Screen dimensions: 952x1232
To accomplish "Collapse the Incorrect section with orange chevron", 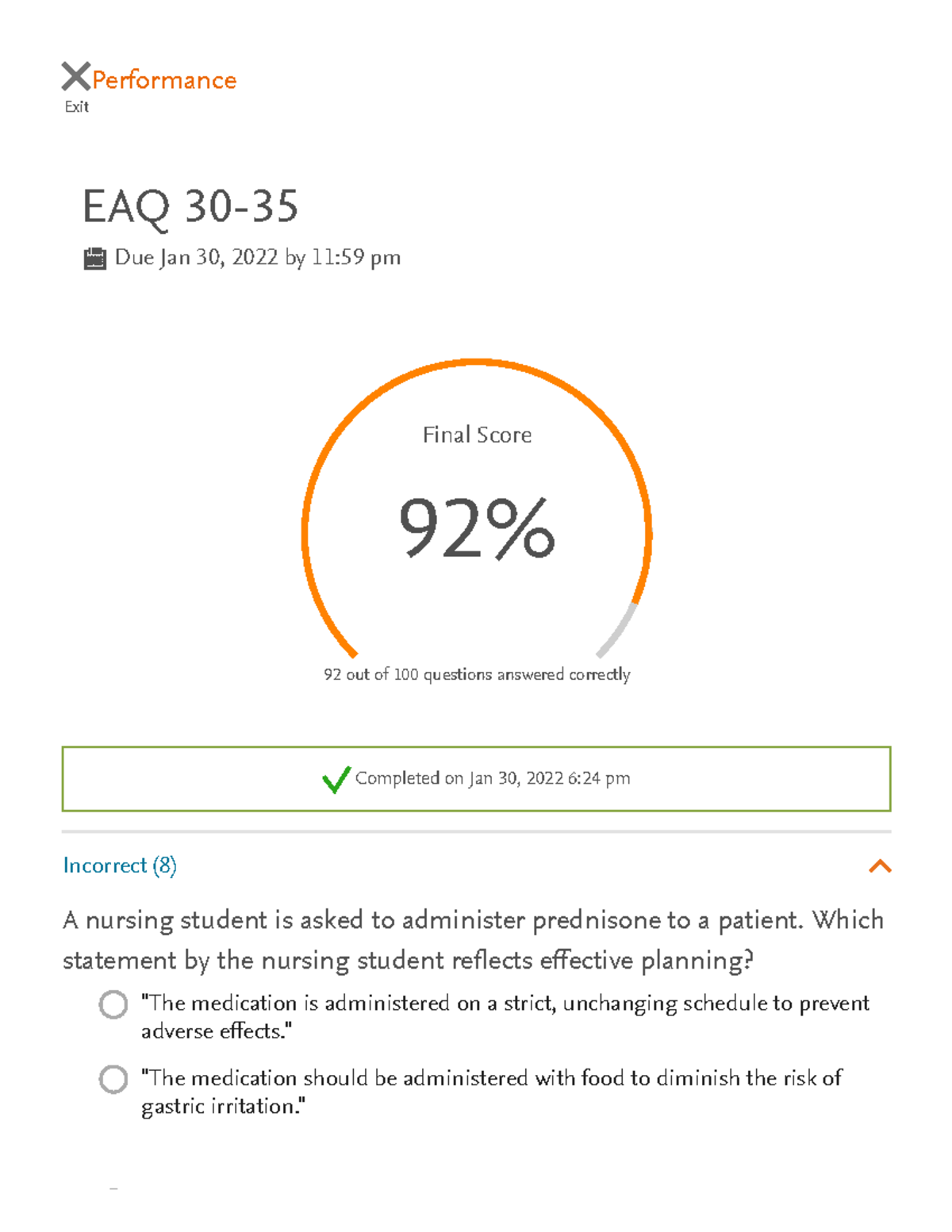I will (880, 866).
